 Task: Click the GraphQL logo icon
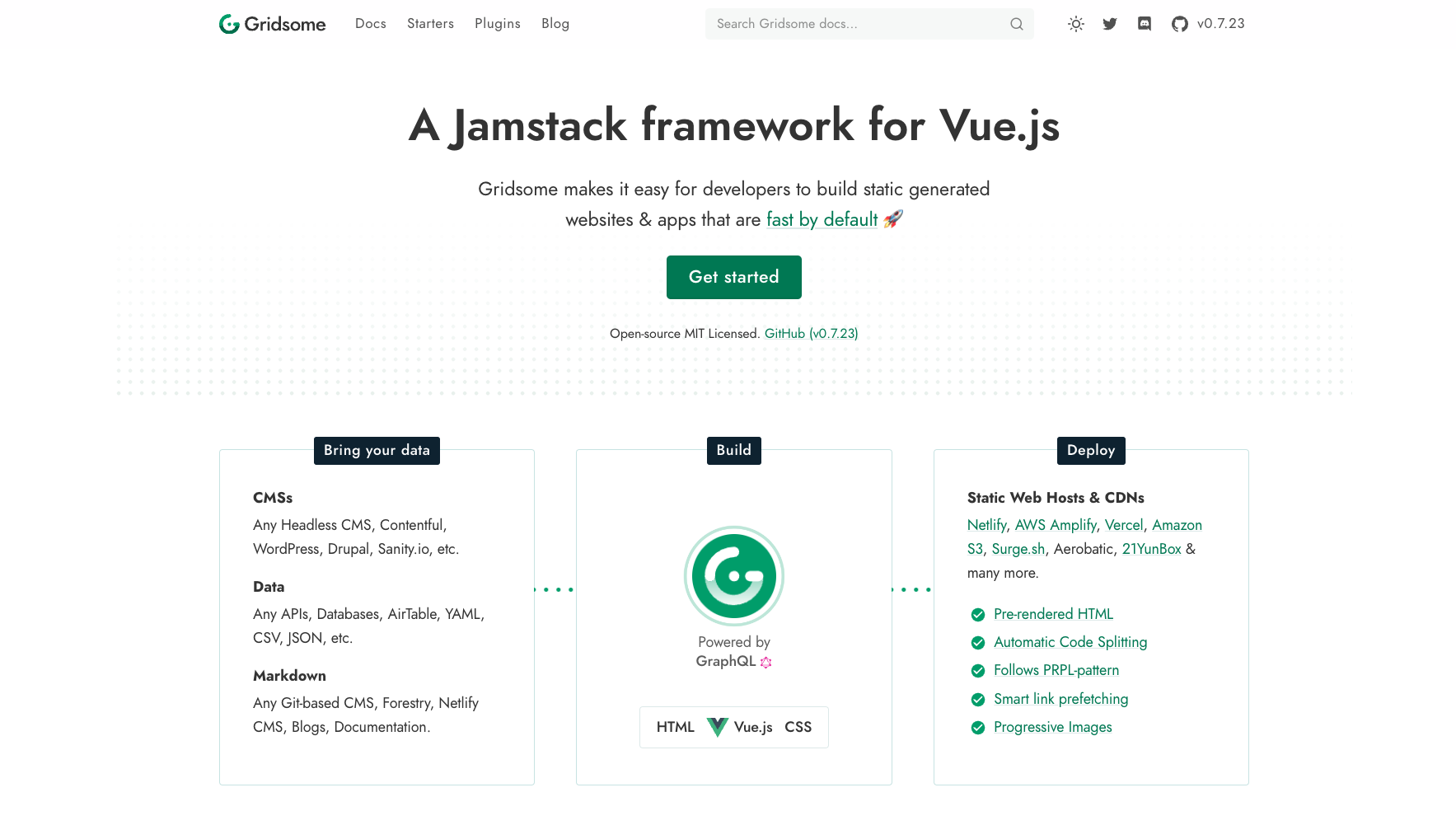[x=766, y=662]
